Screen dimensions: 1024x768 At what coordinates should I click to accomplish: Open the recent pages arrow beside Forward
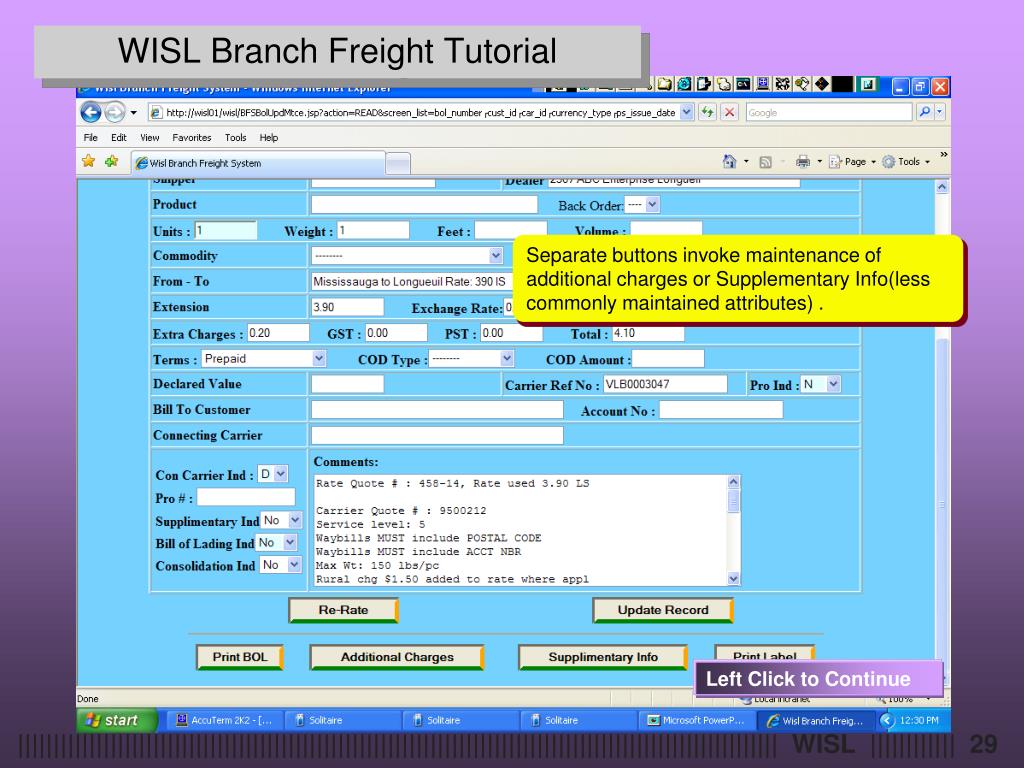133,113
